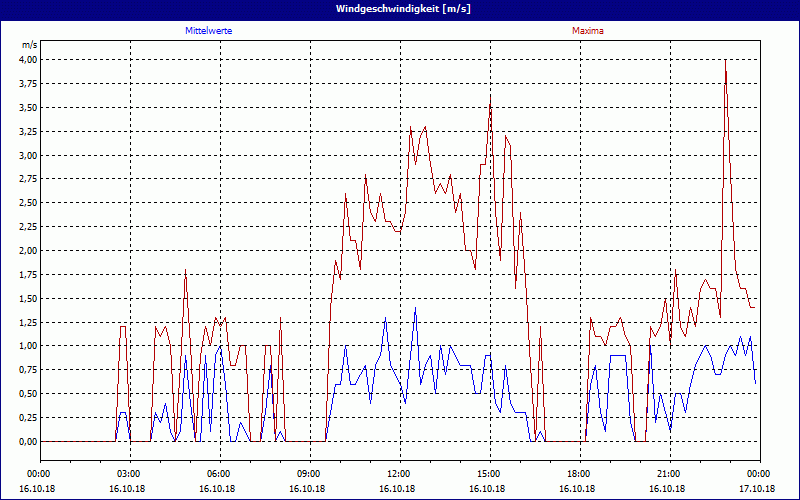Click the 3,00 y-axis value label
Screen dimensions: 800x500
coord(27,155)
